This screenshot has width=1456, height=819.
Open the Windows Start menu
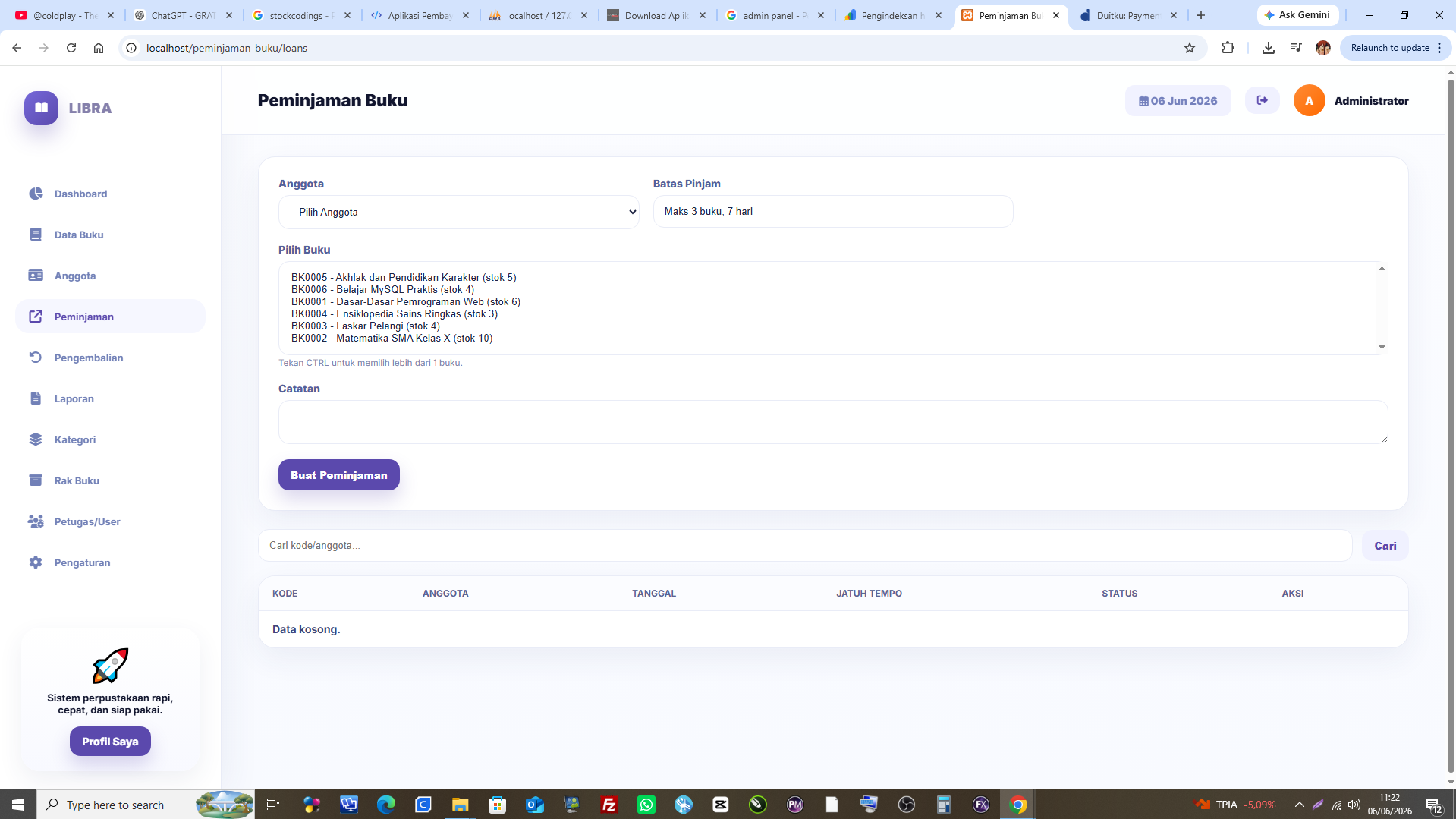pos(18,804)
